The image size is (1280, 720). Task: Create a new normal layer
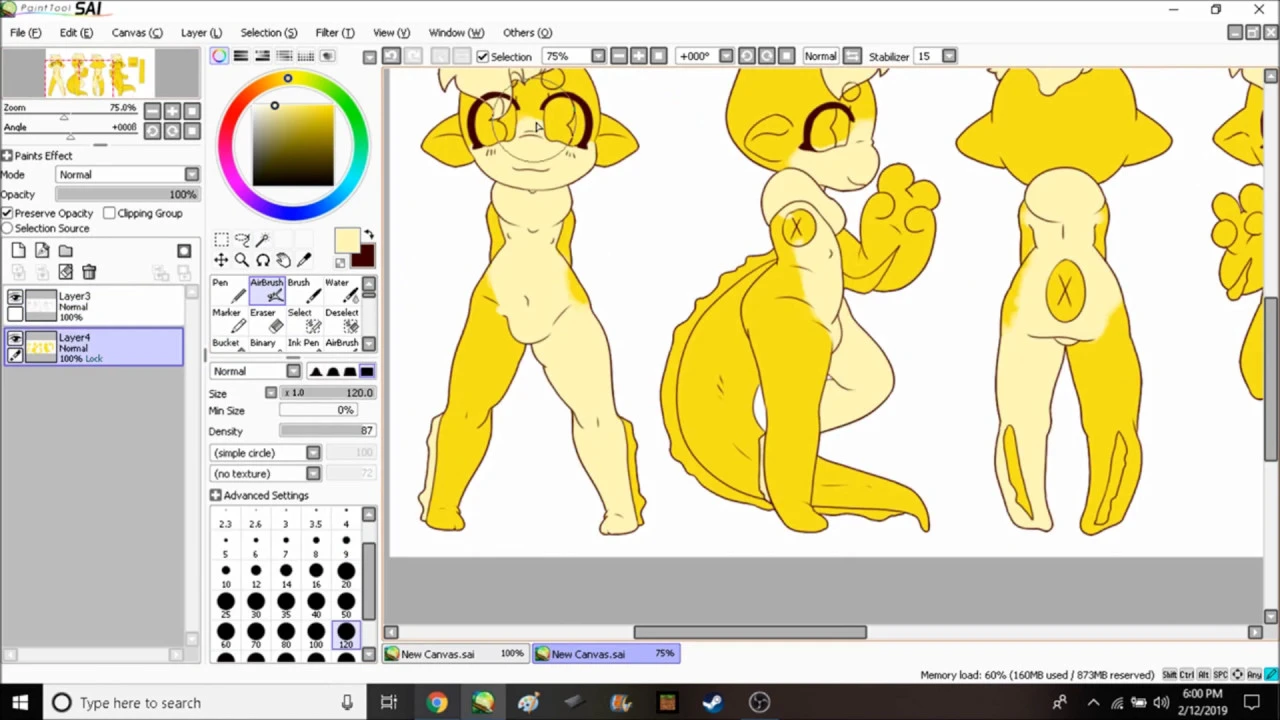click(19, 251)
